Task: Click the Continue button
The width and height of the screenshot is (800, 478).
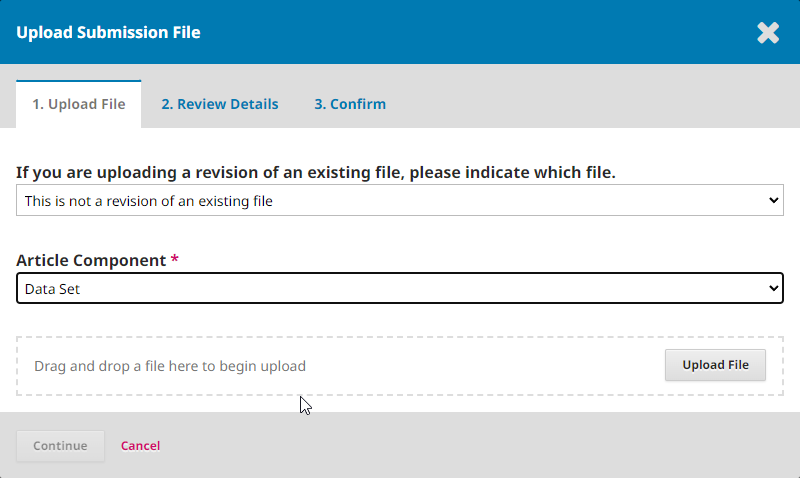Action: pos(60,445)
